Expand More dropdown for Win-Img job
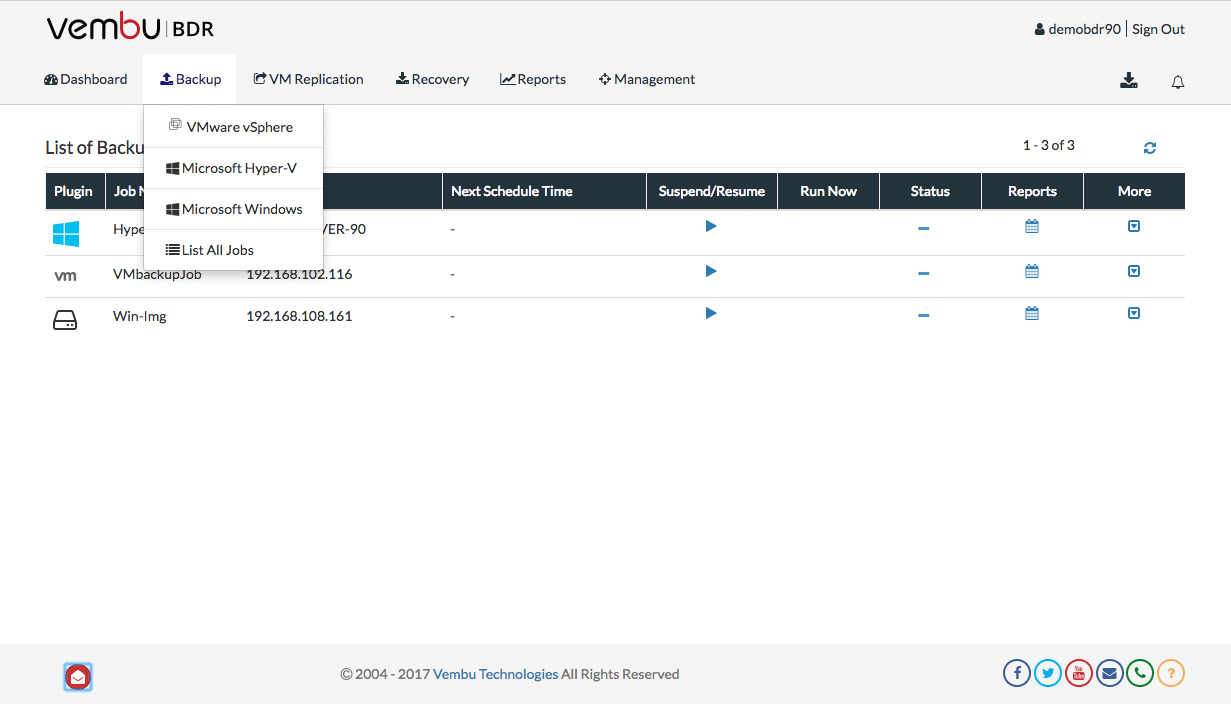The height and width of the screenshot is (704, 1231). pos(1134,313)
